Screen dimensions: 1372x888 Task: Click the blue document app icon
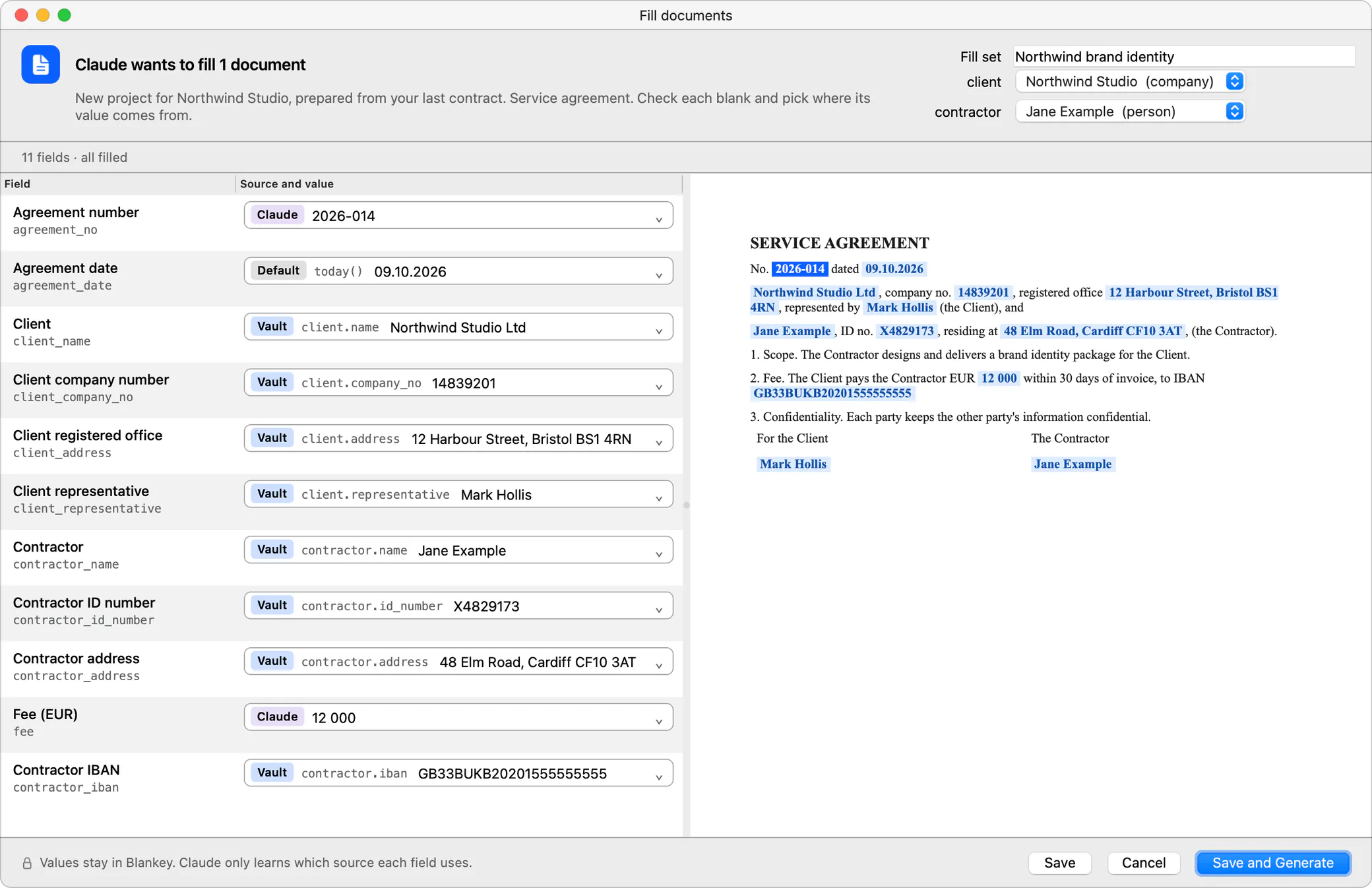click(40, 64)
